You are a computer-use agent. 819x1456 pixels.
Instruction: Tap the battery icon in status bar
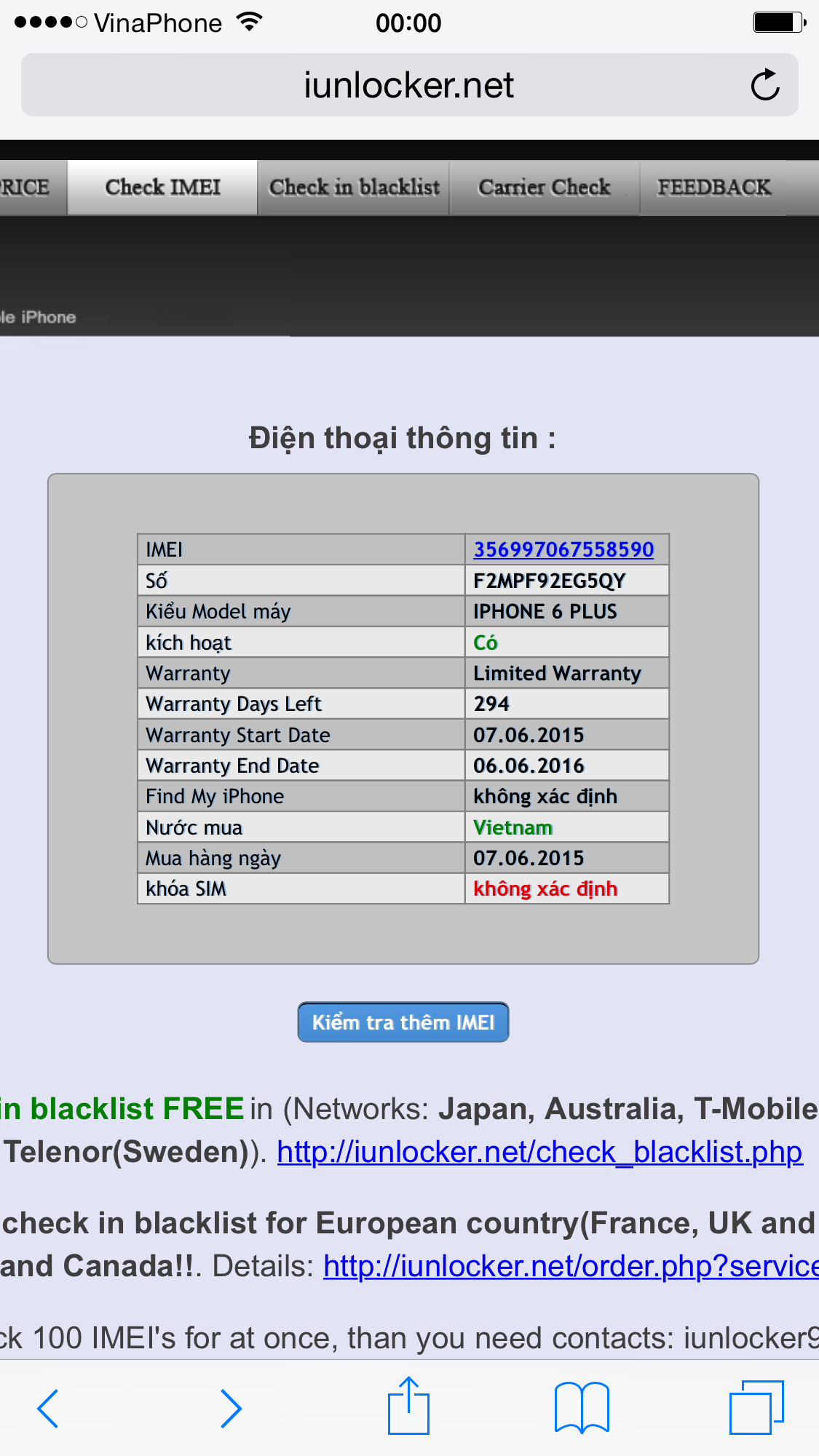[778, 23]
